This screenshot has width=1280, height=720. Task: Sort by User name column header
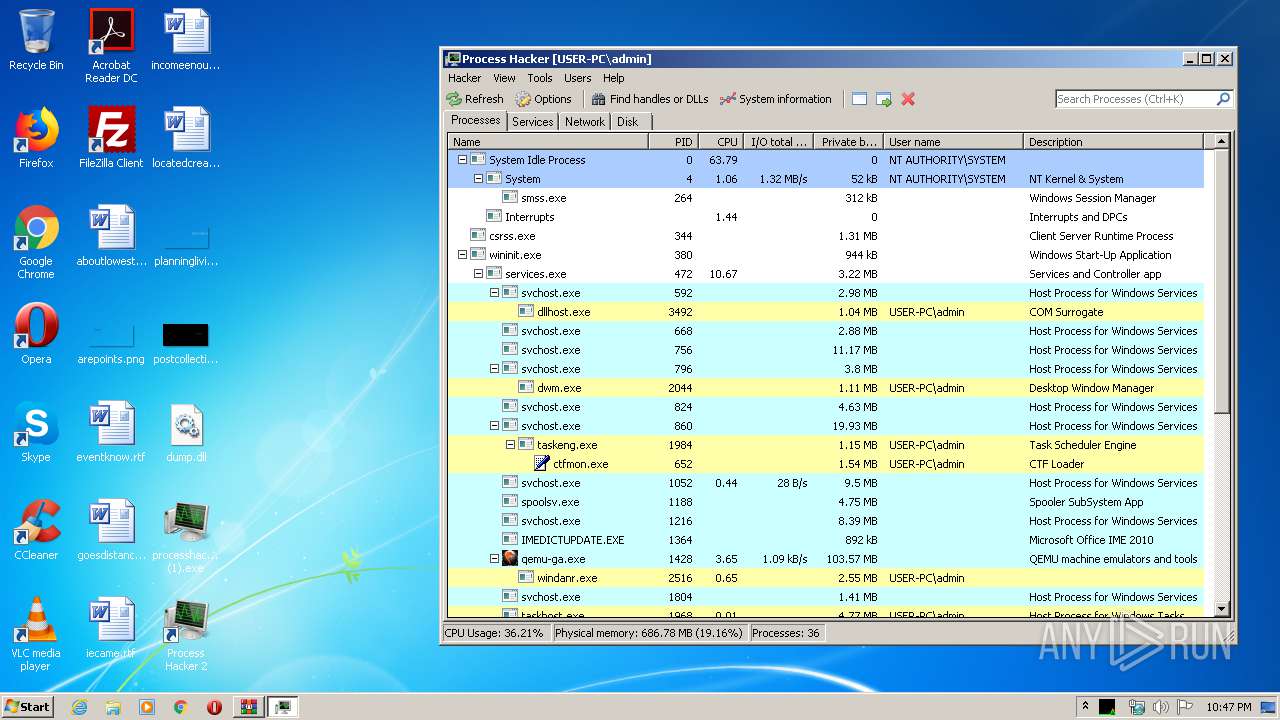tap(953, 142)
